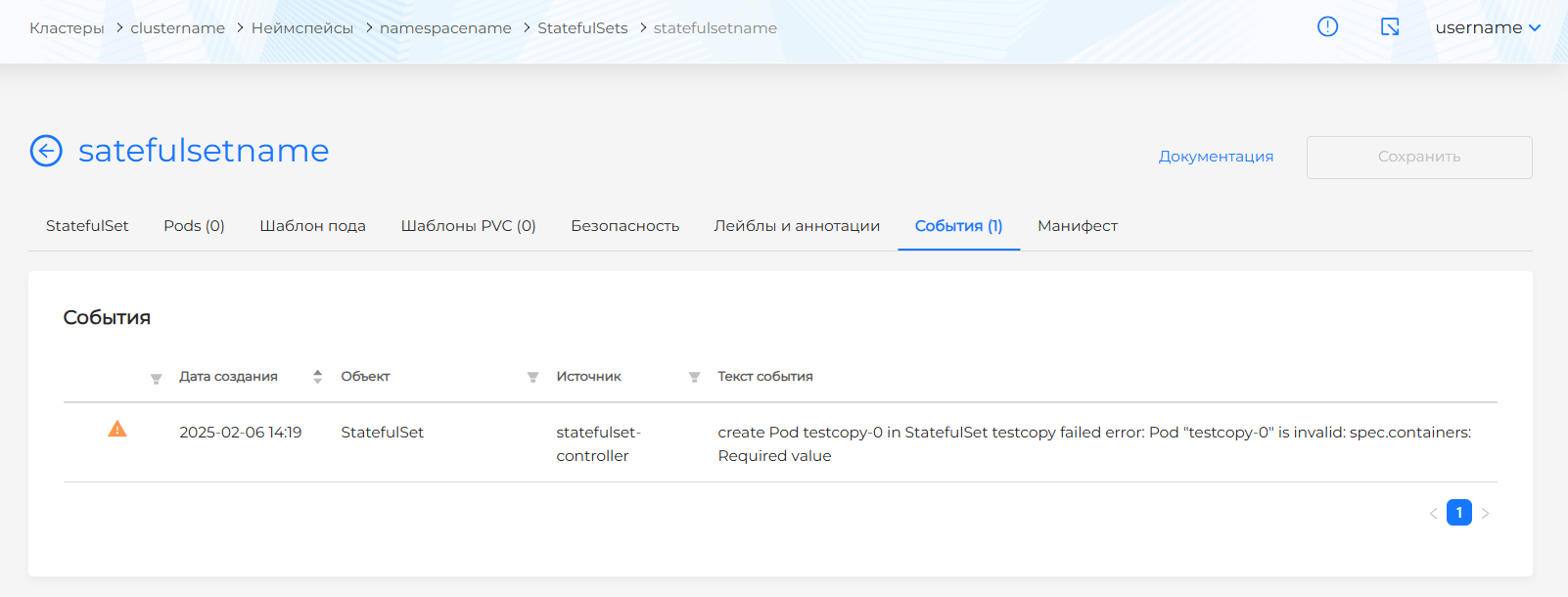Sort events by Дата создания arrows
This screenshot has width=1568, height=597.
coord(317,377)
